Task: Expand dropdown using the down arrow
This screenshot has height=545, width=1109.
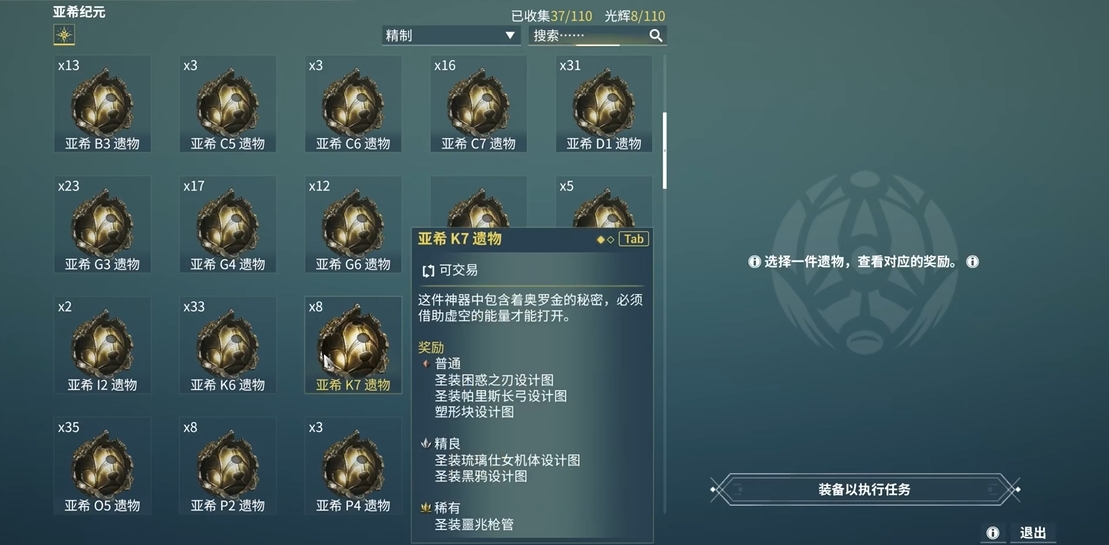Action: click(510, 35)
